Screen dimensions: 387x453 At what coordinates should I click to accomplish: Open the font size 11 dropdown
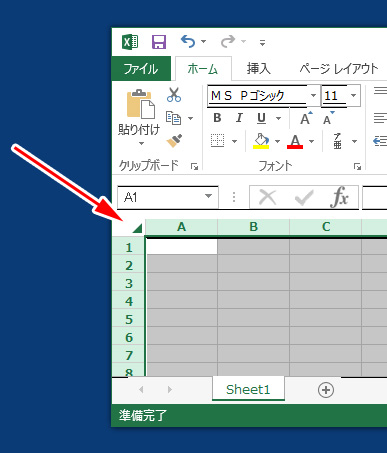click(353, 96)
